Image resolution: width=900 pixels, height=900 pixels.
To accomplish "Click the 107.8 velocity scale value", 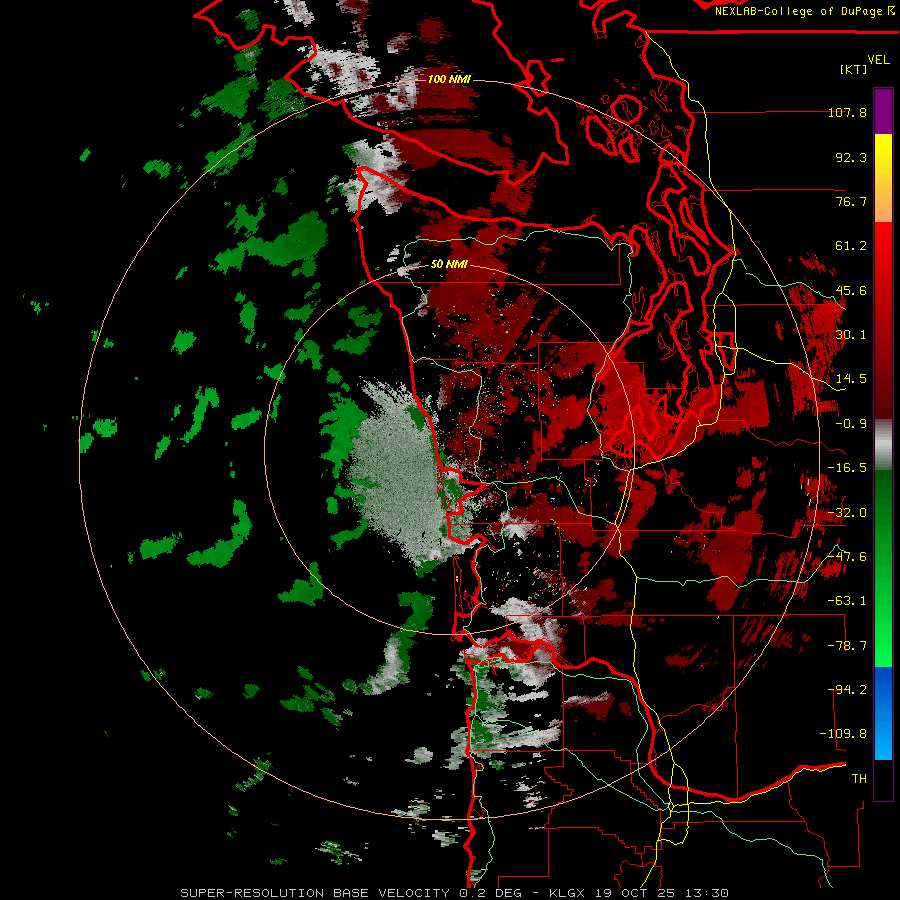I will tap(847, 112).
